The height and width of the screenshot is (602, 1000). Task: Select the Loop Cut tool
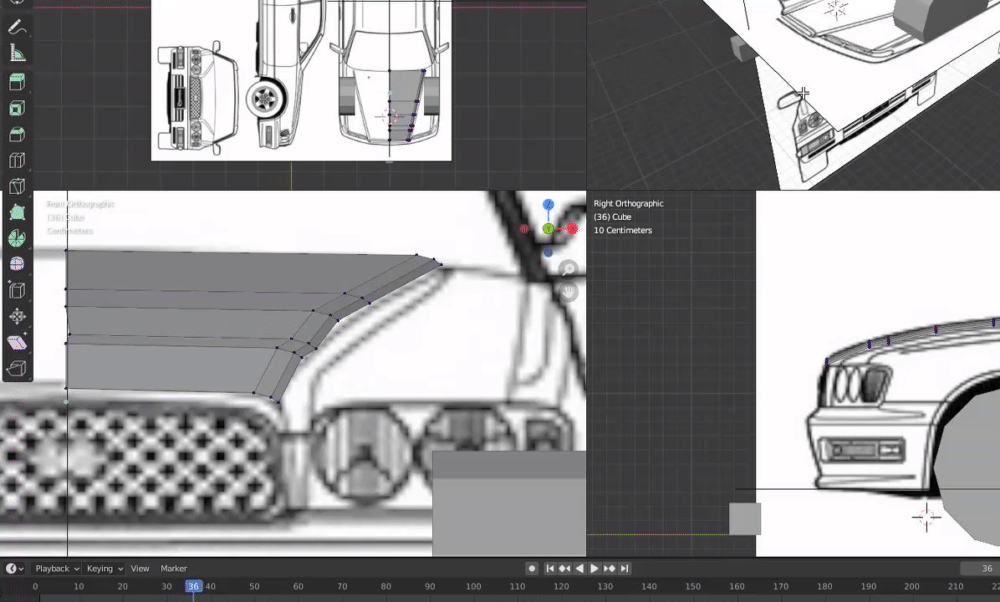coord(17,161)
